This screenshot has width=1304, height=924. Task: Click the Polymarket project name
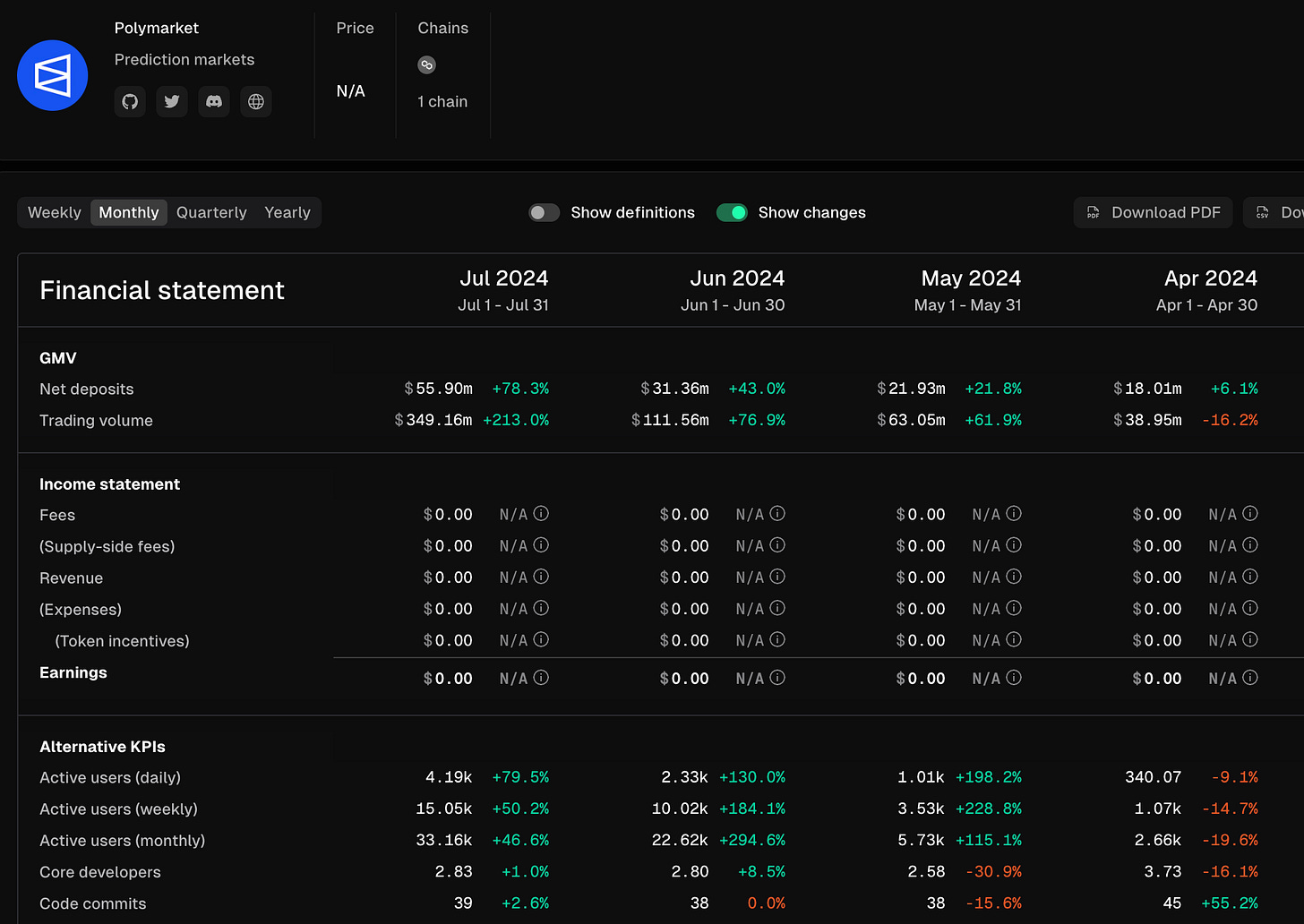click(157, 28)
